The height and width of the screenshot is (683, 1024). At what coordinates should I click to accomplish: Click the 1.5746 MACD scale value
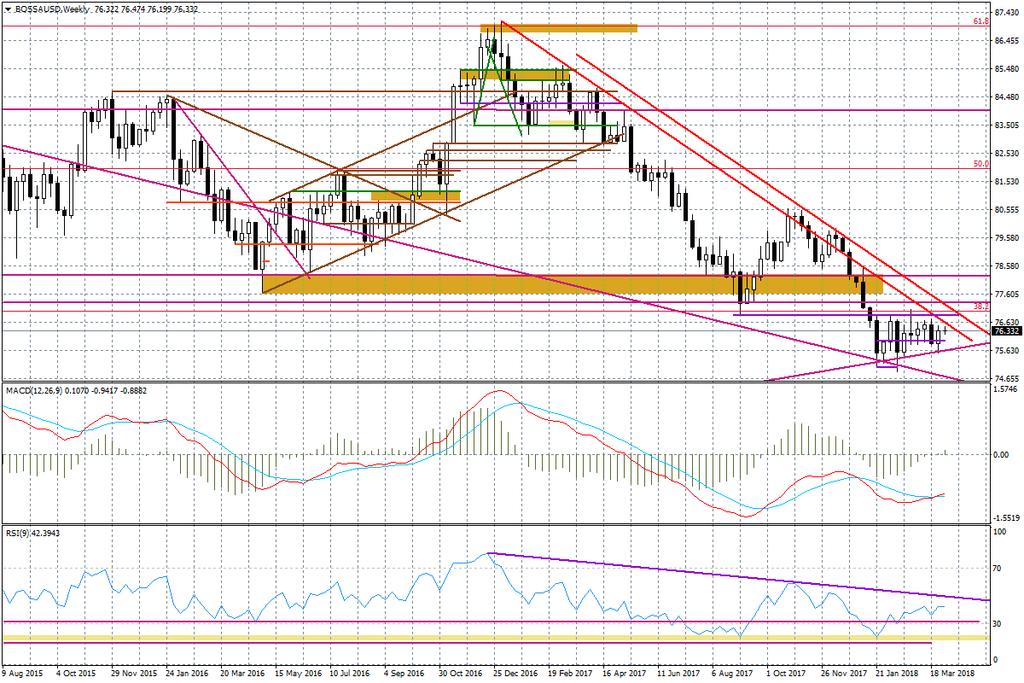pos(1006,390)
